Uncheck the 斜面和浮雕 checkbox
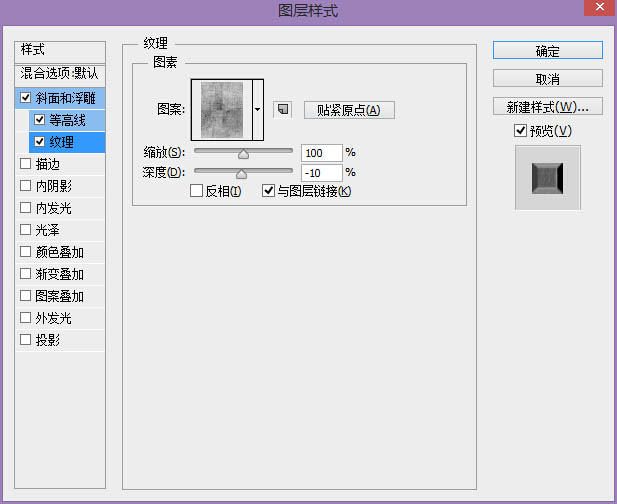The image size is (617, 504). 25,98
